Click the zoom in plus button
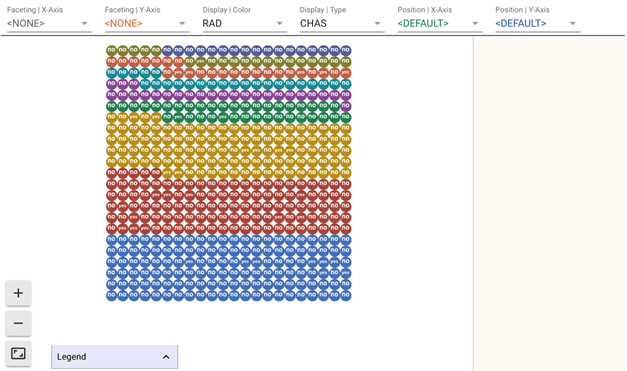The image size is (627, 371). coord(18,293)
